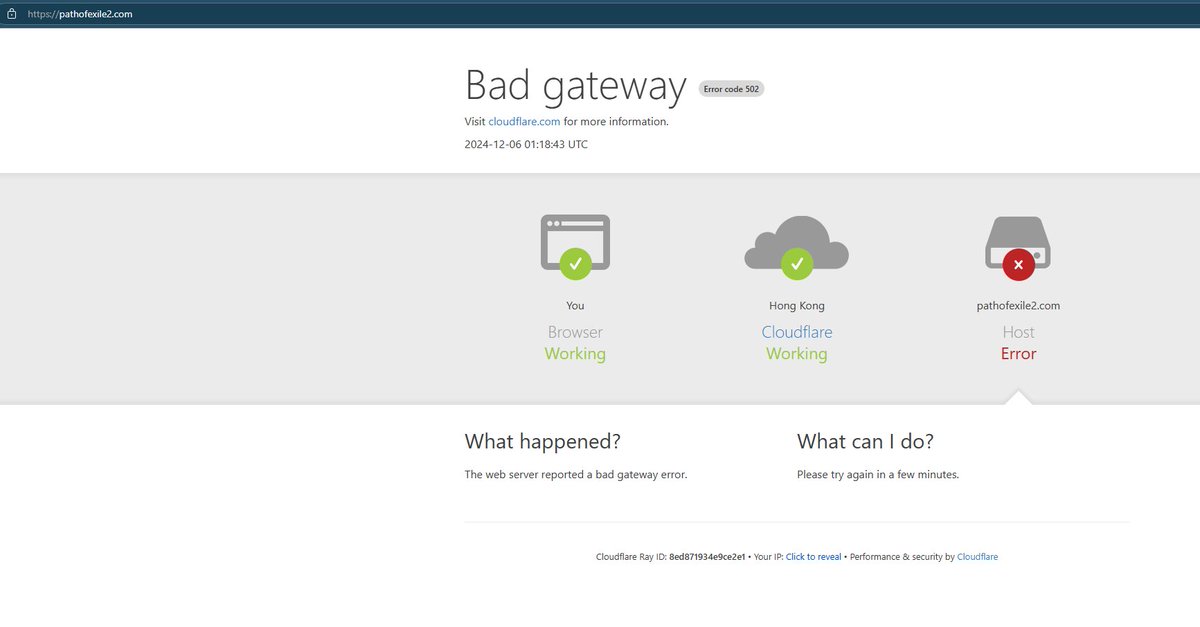Click the Host label
Viewport: 1200px width, 627px height.
1018,332
